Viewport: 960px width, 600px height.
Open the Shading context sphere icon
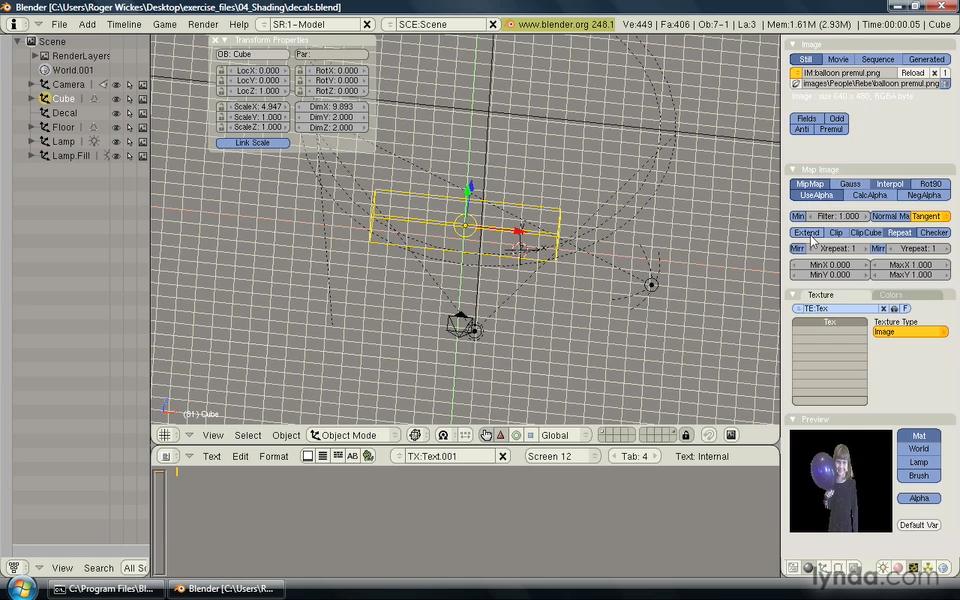(x=808, y=568)
